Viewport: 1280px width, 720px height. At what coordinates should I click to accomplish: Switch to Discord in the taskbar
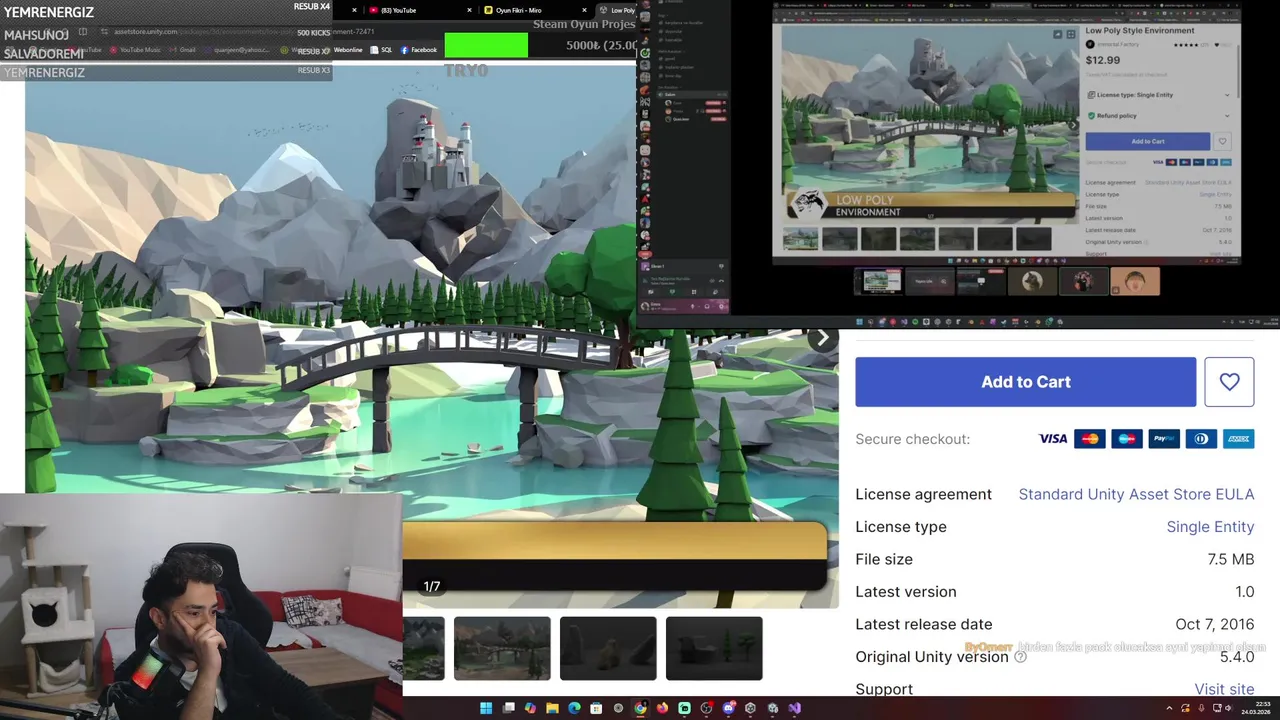tap(728, 708)
